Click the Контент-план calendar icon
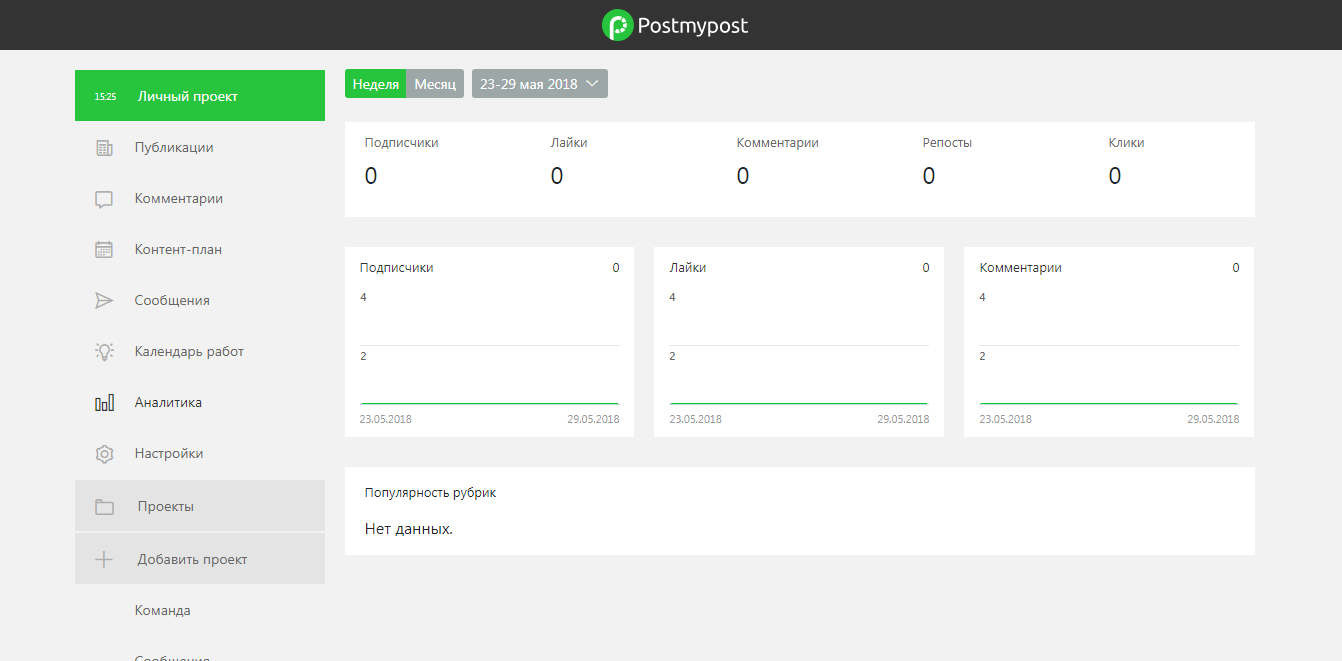 click(104, 250)
